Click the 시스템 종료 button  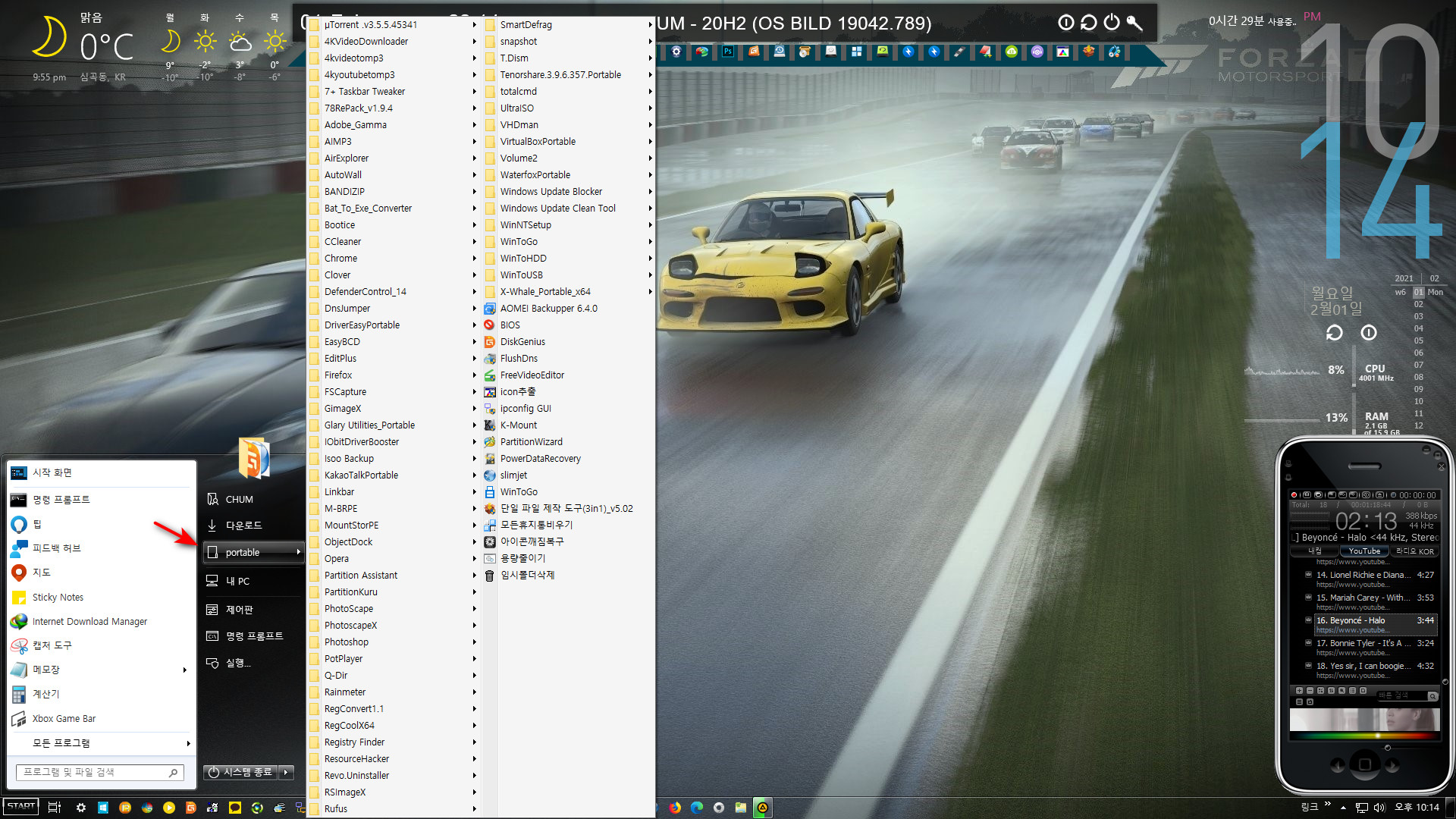coord(240,772)
